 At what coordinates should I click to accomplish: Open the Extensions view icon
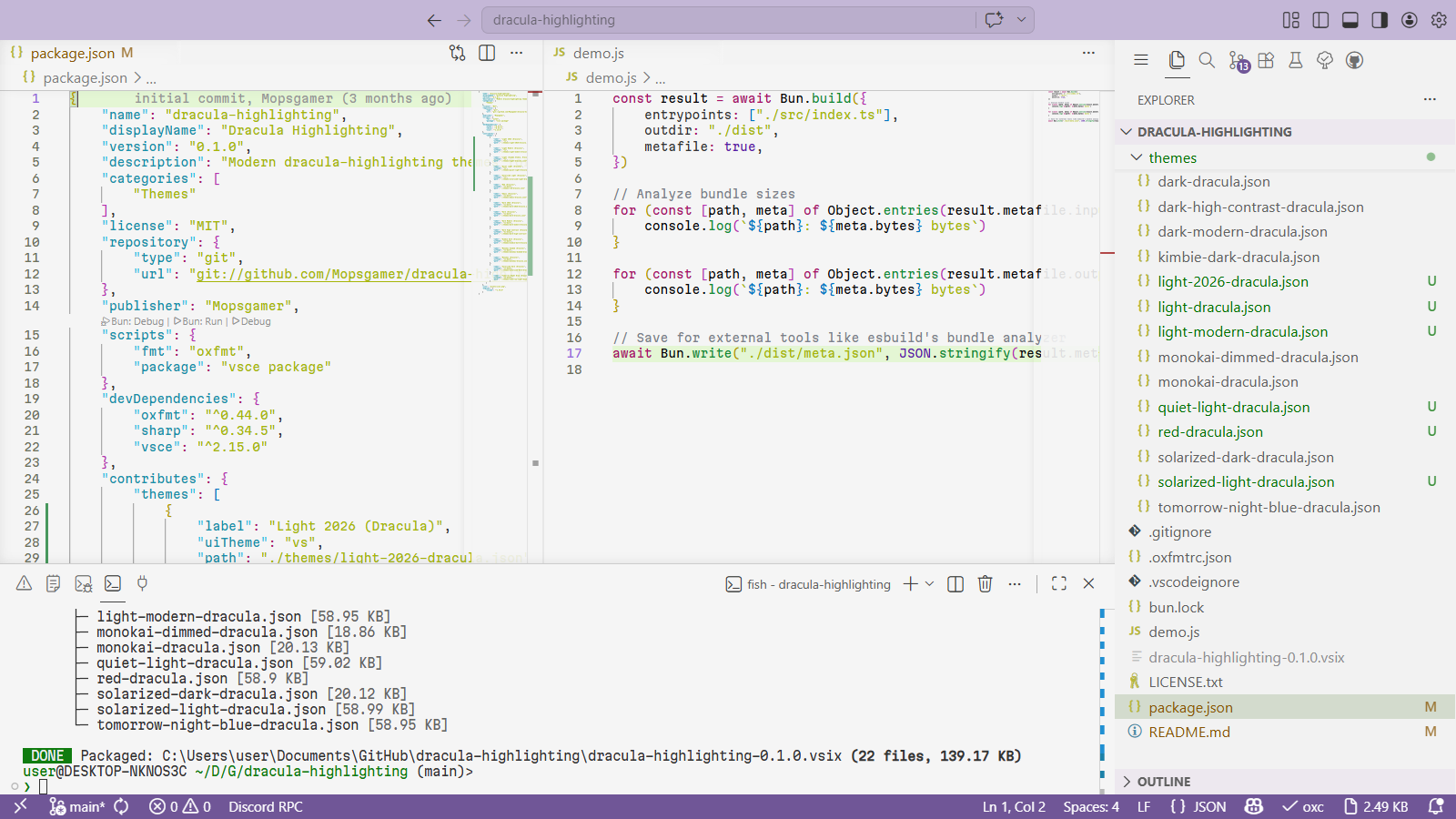(1266, 60)
